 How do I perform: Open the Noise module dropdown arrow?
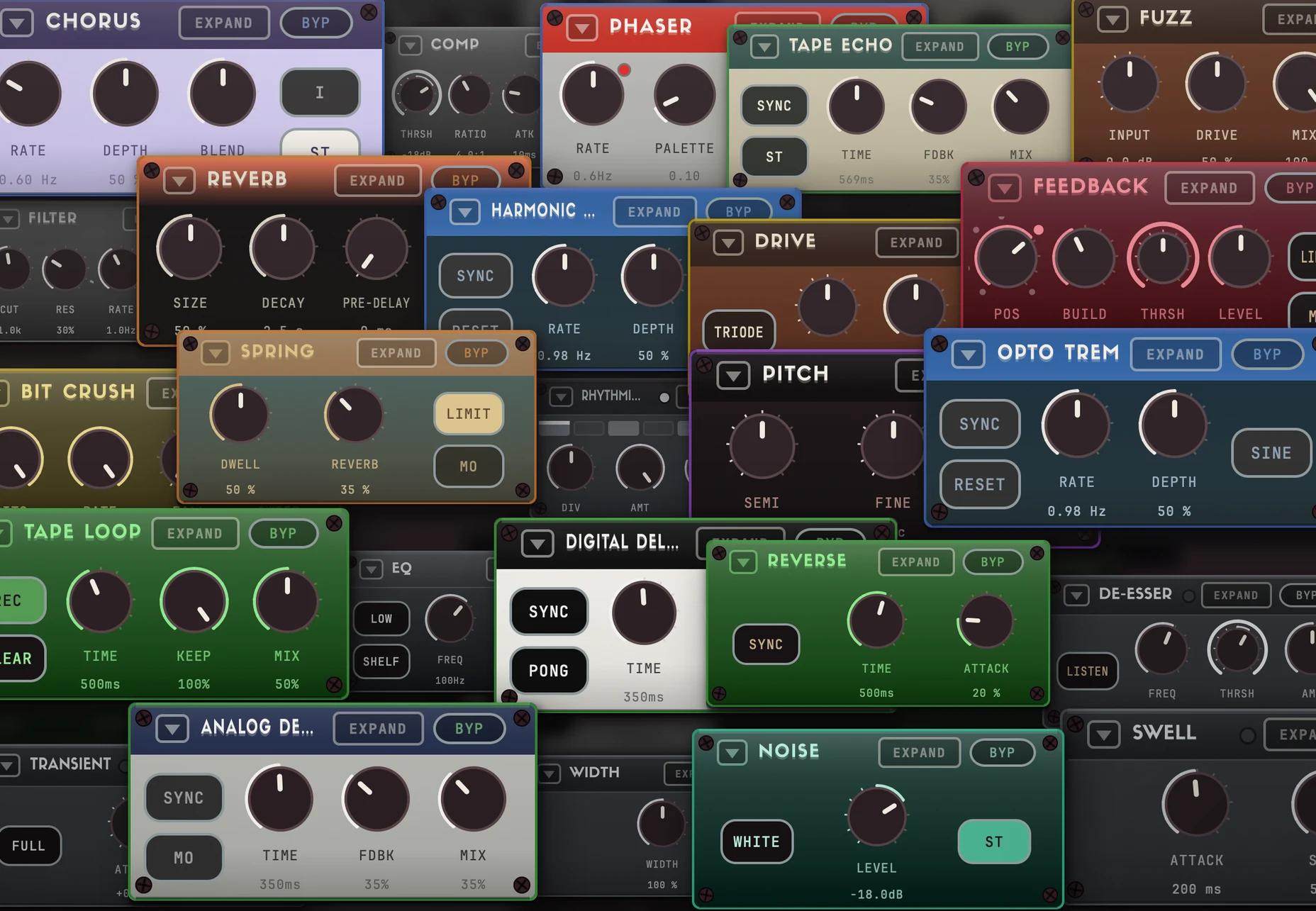coord(732,752)
